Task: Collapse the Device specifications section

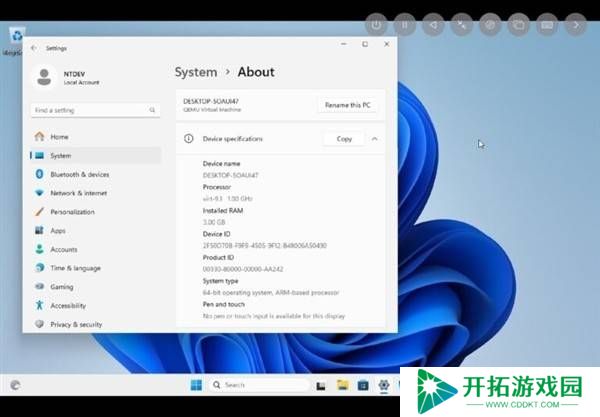Action: point(375,139)
